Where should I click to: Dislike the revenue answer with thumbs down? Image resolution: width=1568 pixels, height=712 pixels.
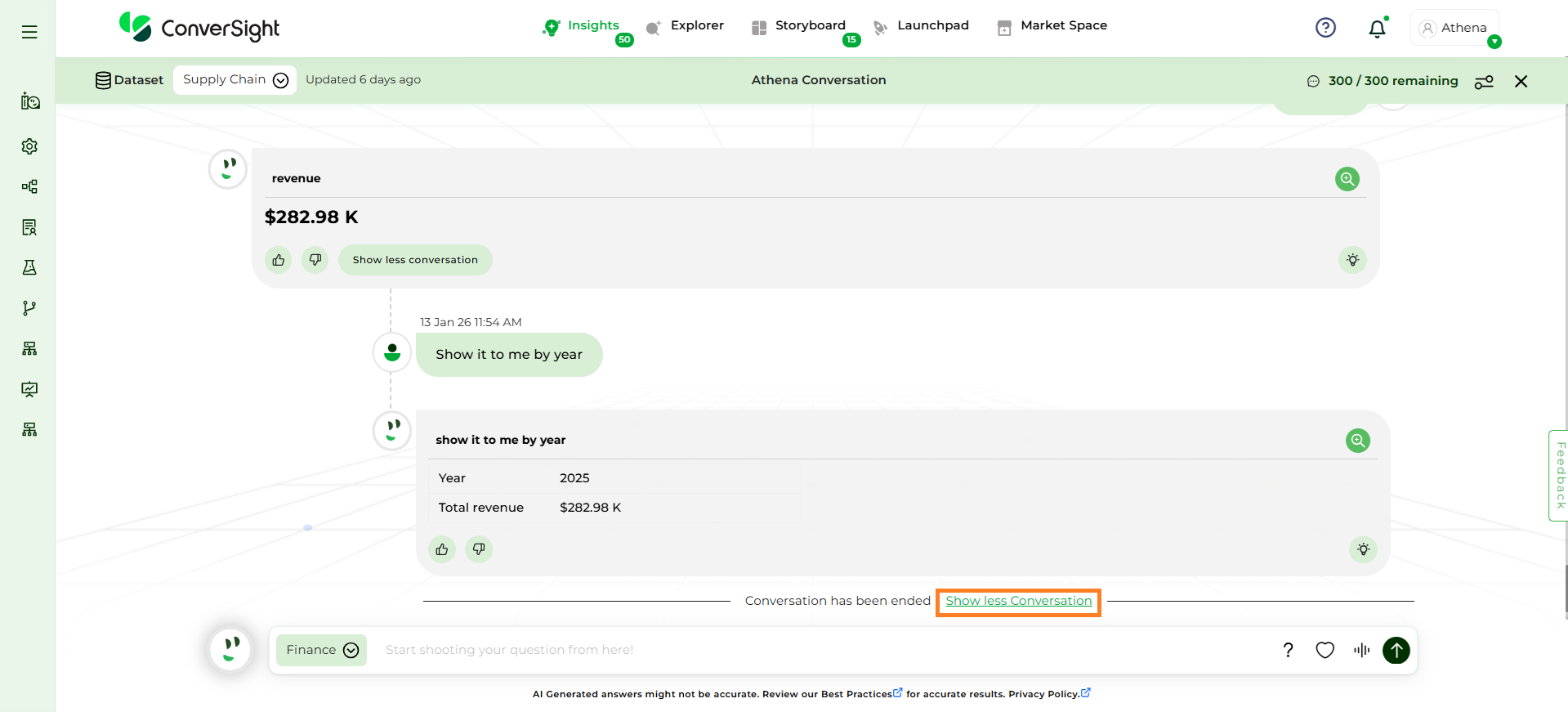coord(315,260)
